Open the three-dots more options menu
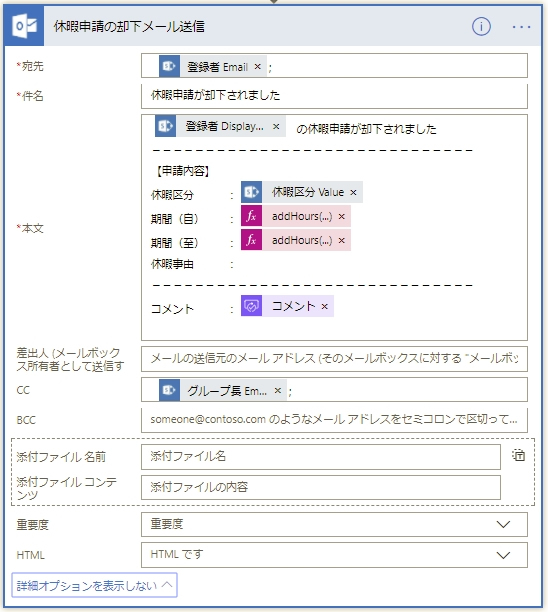The height and width of the screenshot is (612, 548). pyautogui.click(x=521, y=27)
